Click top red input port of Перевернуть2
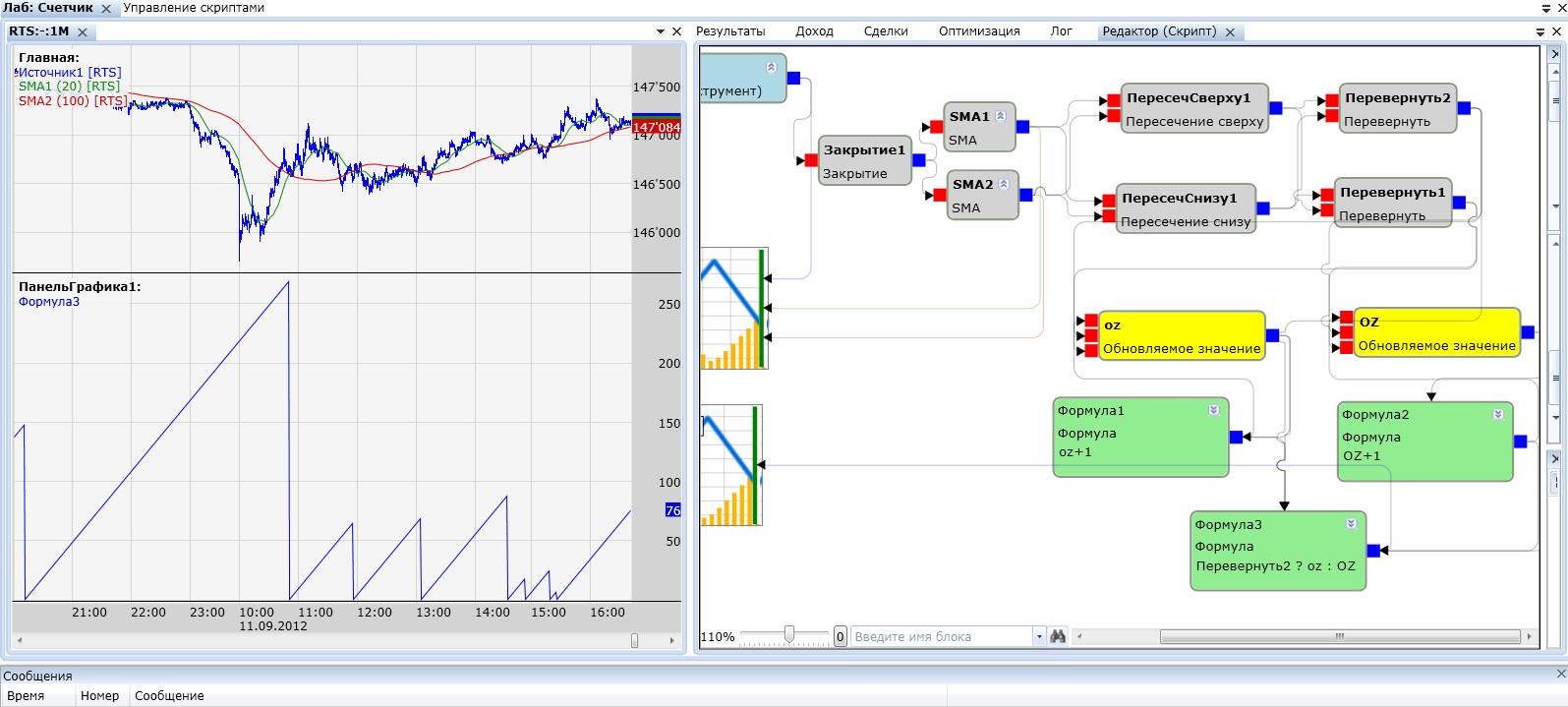 coord(1332,100)
